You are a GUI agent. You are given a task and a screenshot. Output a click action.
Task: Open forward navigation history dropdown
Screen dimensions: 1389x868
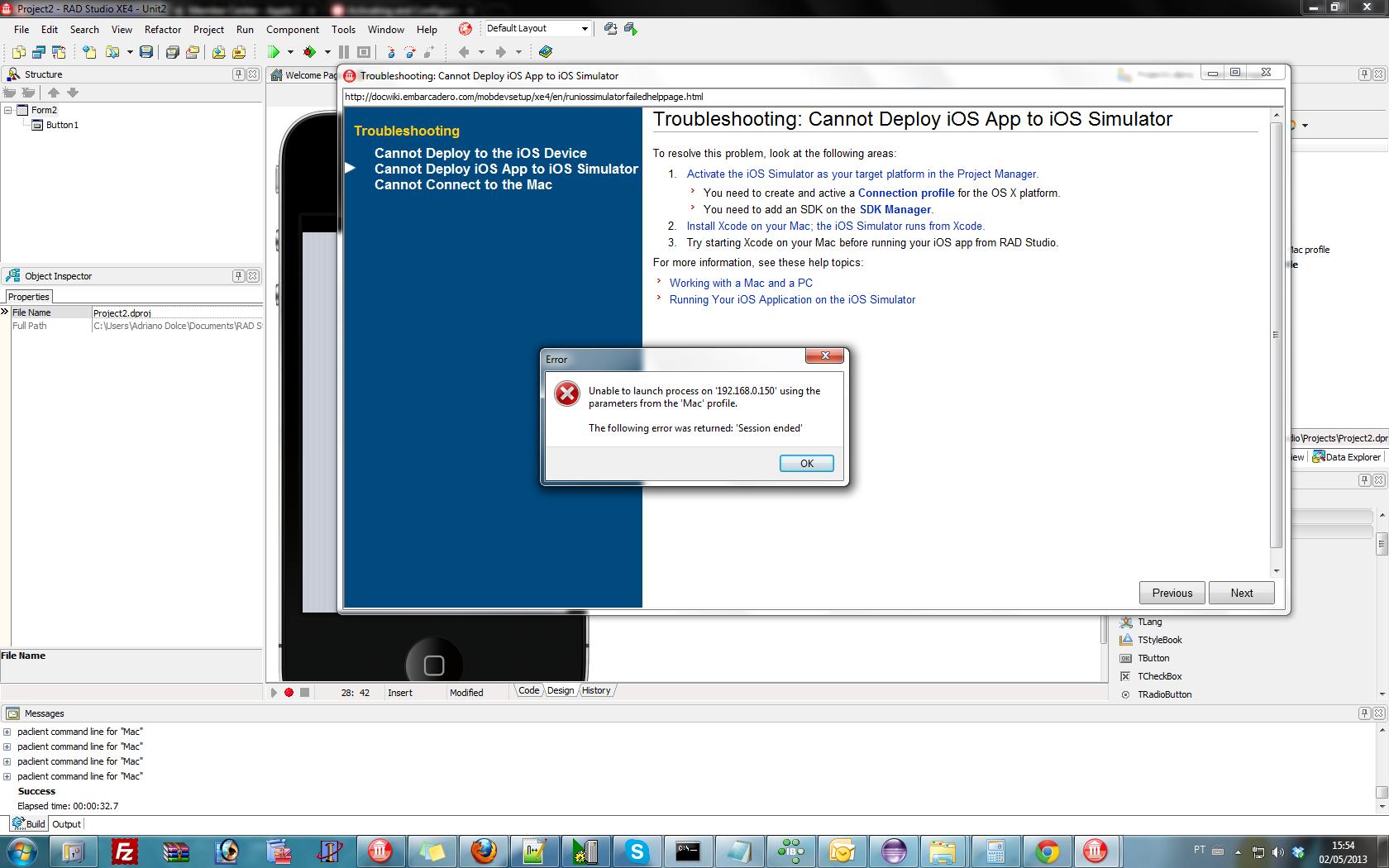point(518,52)
